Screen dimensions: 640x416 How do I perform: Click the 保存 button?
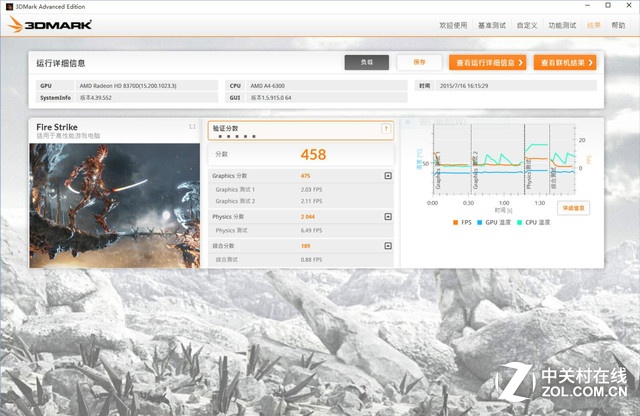pyautogui.click(x=418, y=62)
